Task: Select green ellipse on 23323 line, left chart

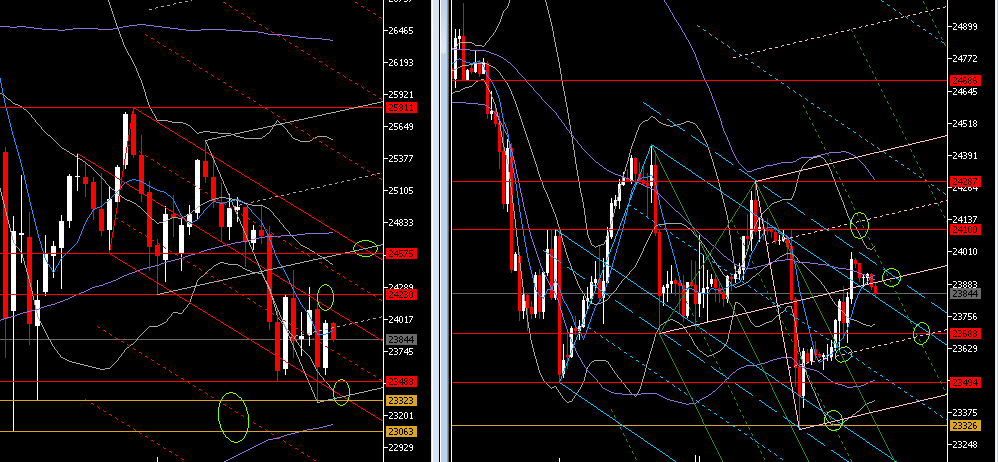Action: pos(342,392)
